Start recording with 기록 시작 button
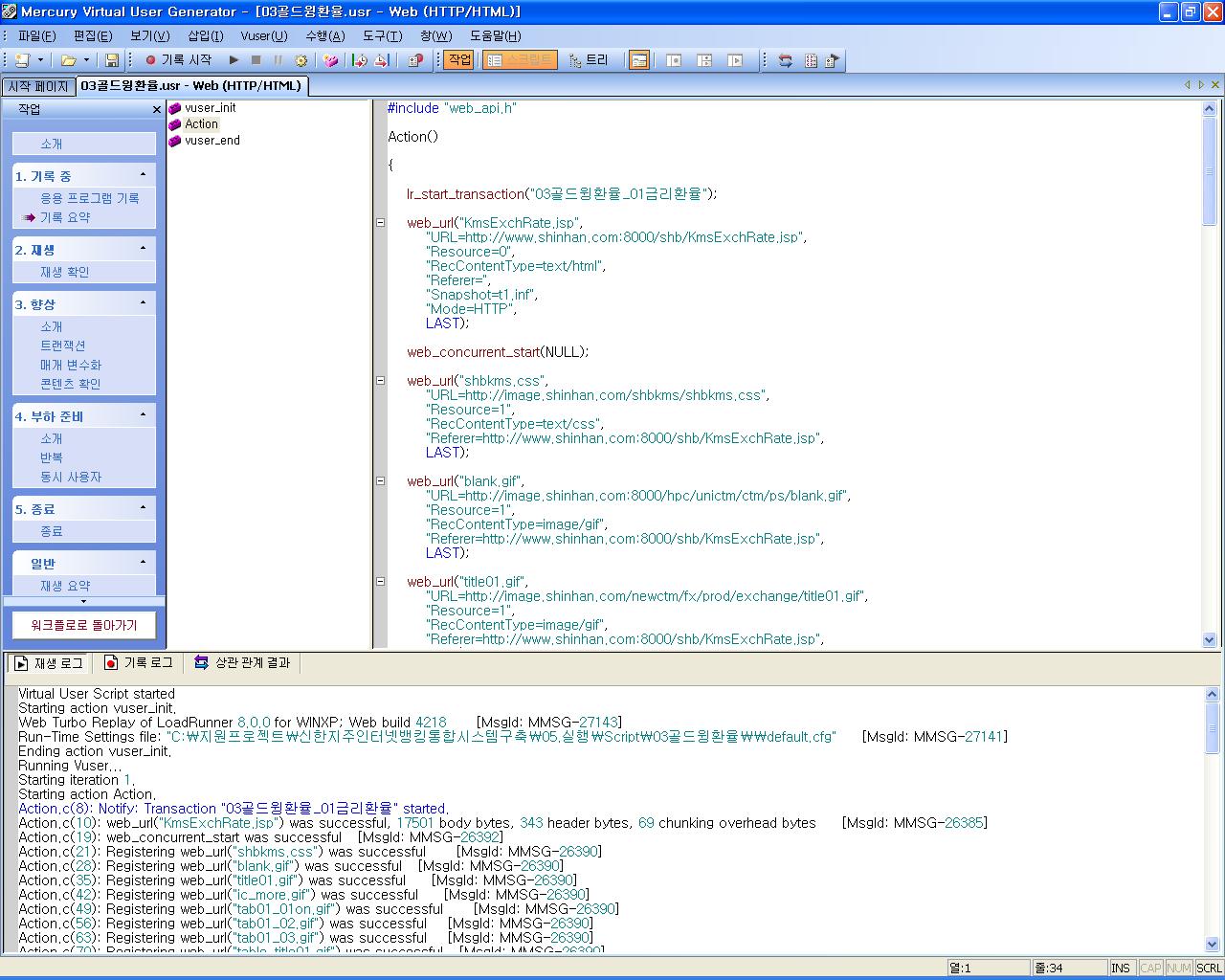1225x980 pixels. [178, 60]
